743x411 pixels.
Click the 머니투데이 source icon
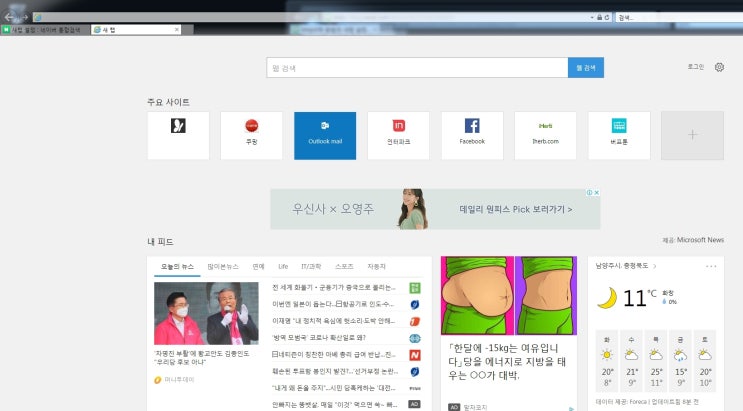click(158, 380)
